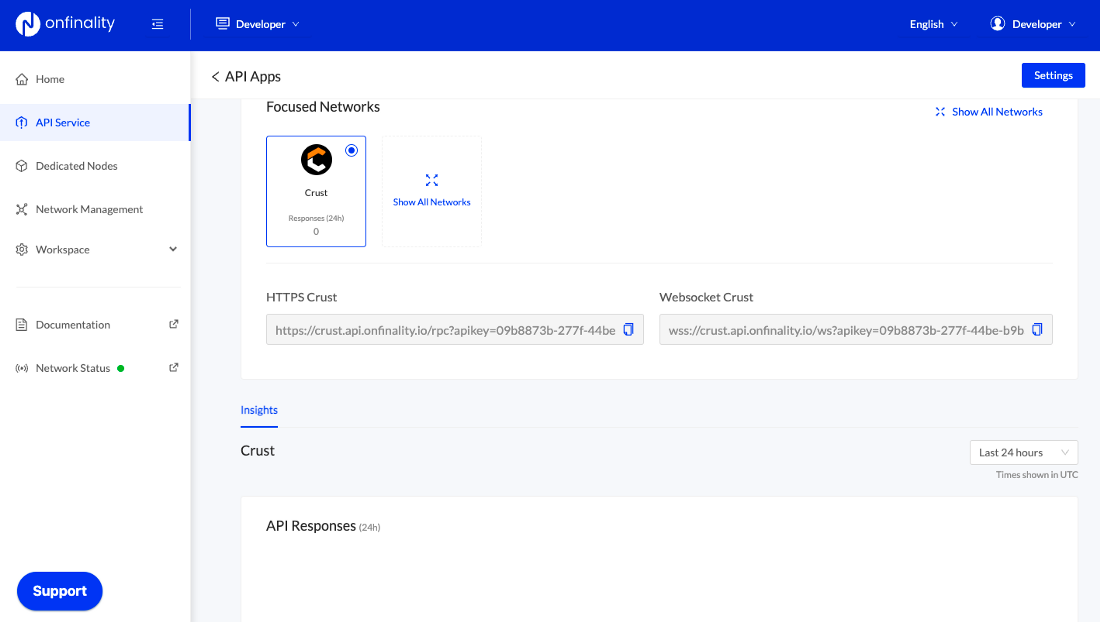Collapse the sidebar menu icon
The image size is (1100, 622).
(x=157, y=25)
